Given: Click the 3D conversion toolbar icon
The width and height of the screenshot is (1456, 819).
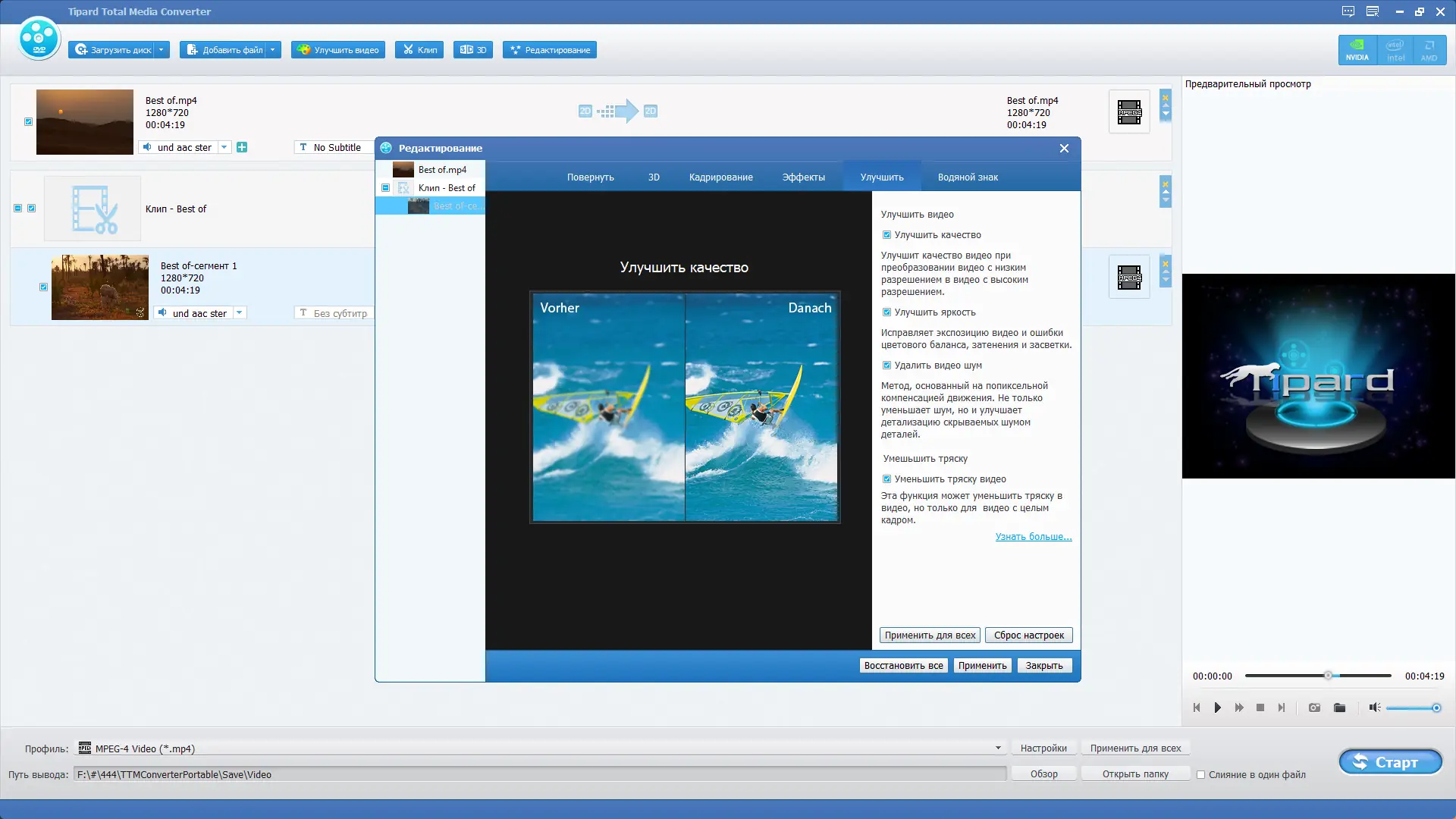Looking at the screenshot, I should (472, 49).
